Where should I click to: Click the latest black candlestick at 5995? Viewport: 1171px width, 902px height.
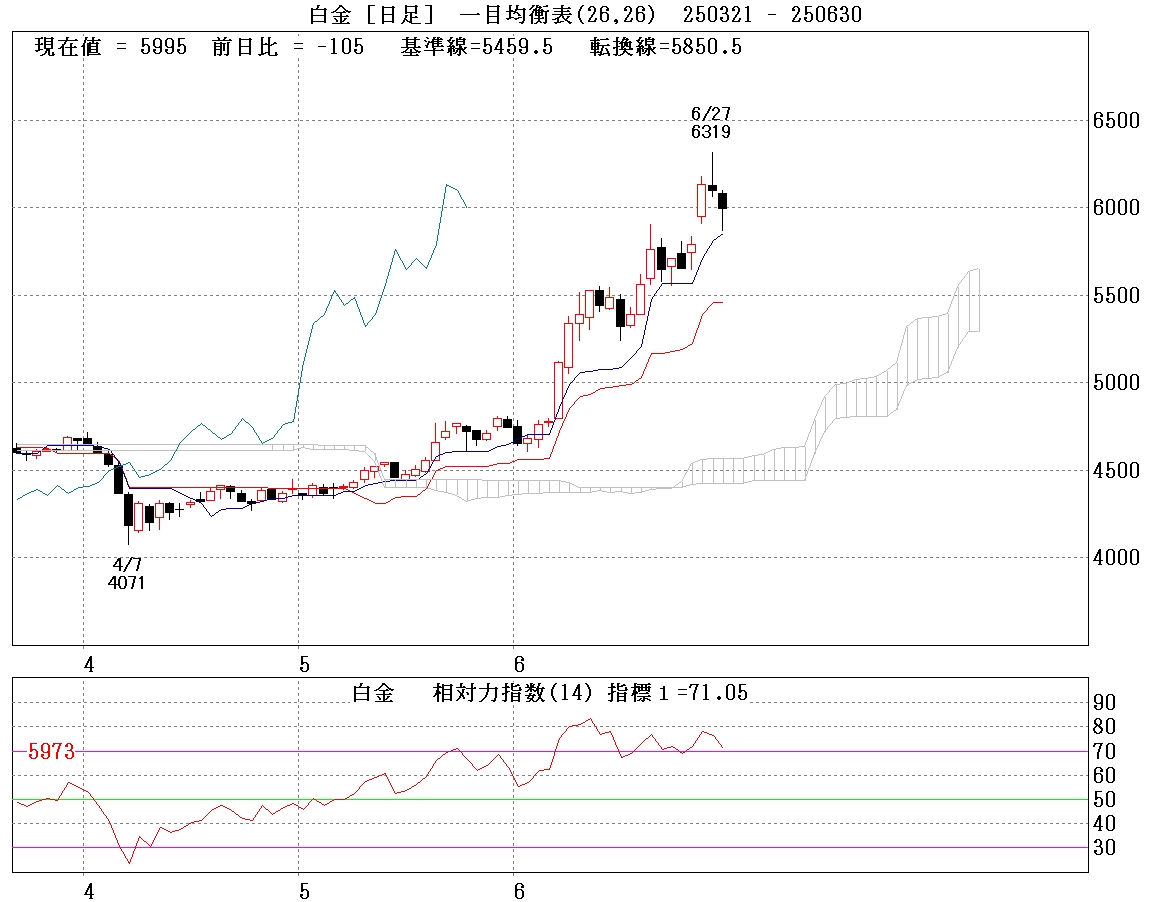(723, 200)
